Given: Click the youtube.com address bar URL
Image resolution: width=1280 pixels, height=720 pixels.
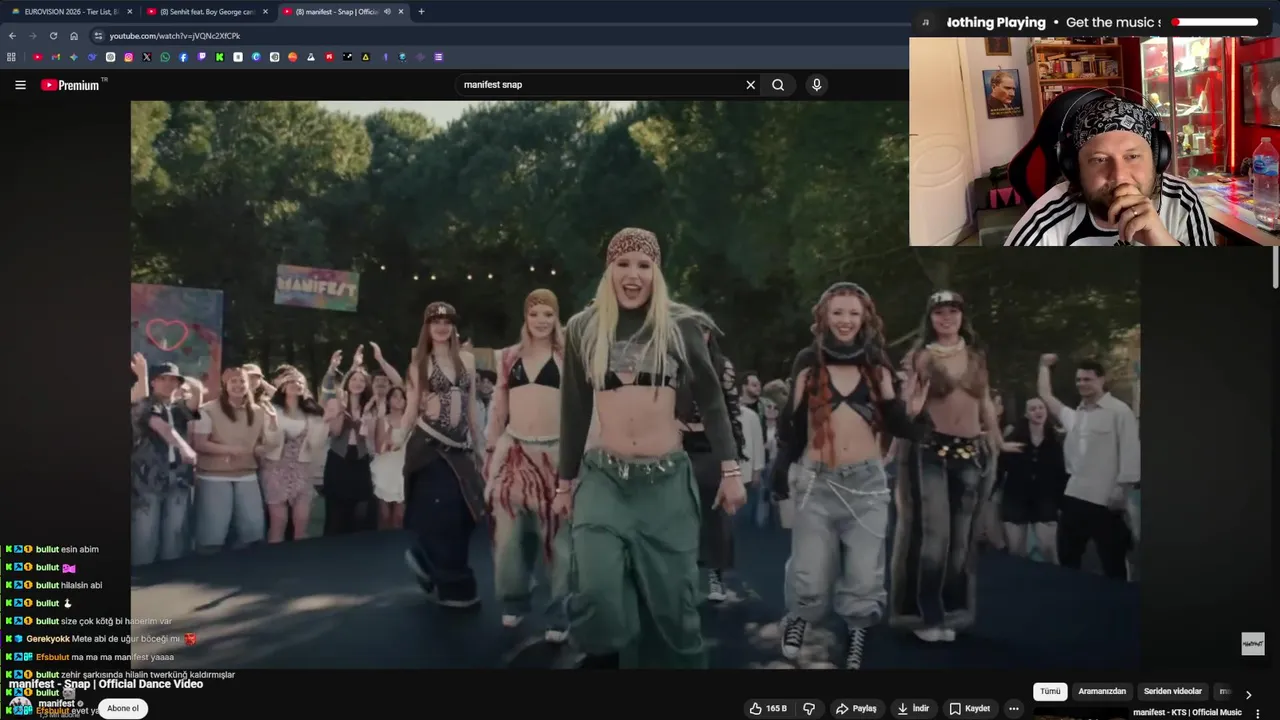Looking at the screenshot, I should (175, 36).
